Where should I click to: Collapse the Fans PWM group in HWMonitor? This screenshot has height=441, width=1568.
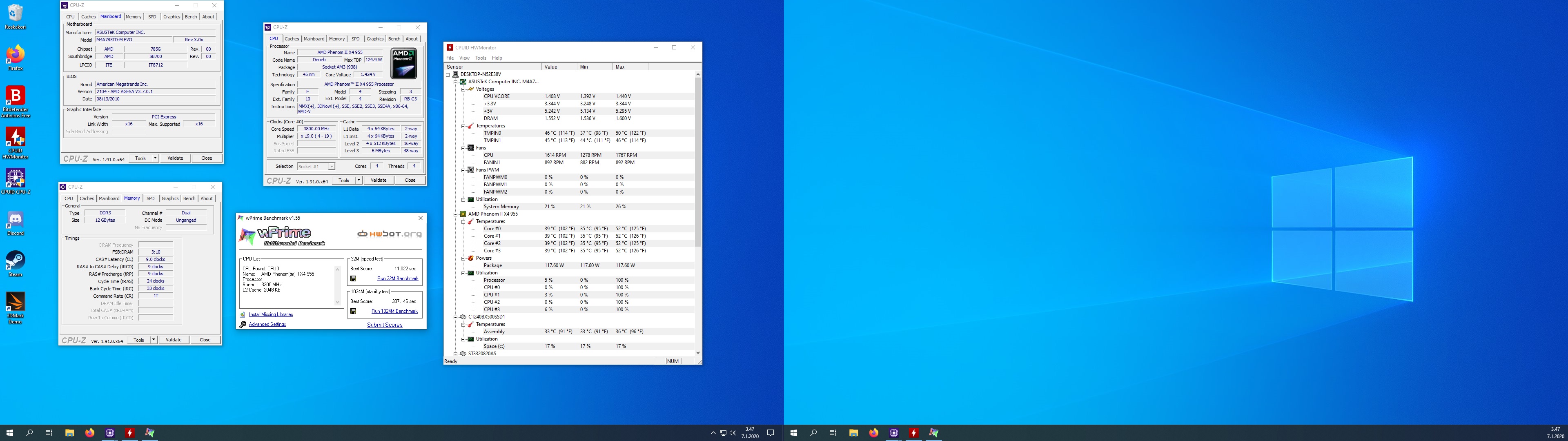pos(463,170)
